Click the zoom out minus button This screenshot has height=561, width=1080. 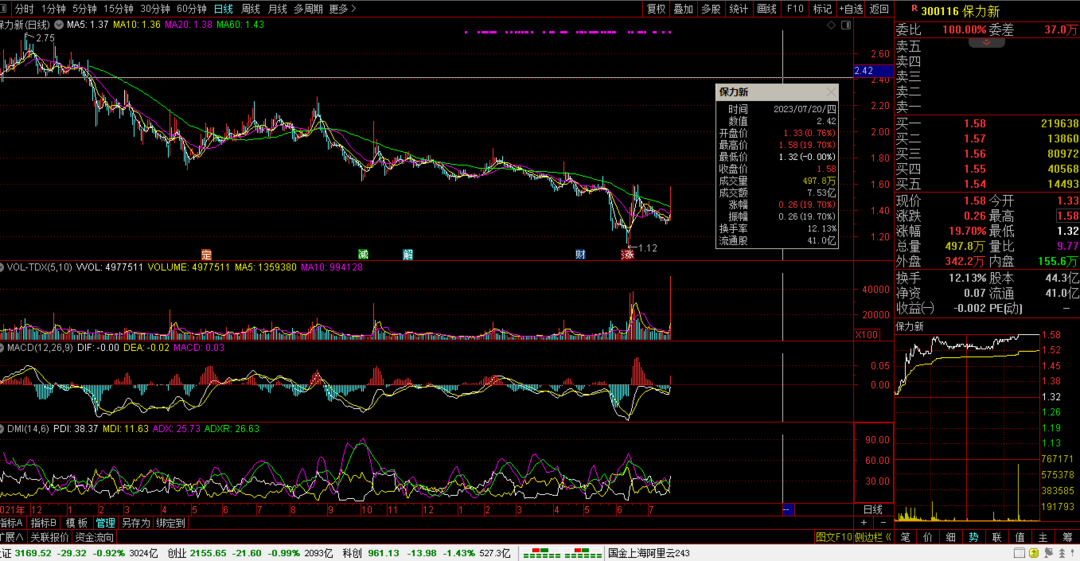[883, 523]
